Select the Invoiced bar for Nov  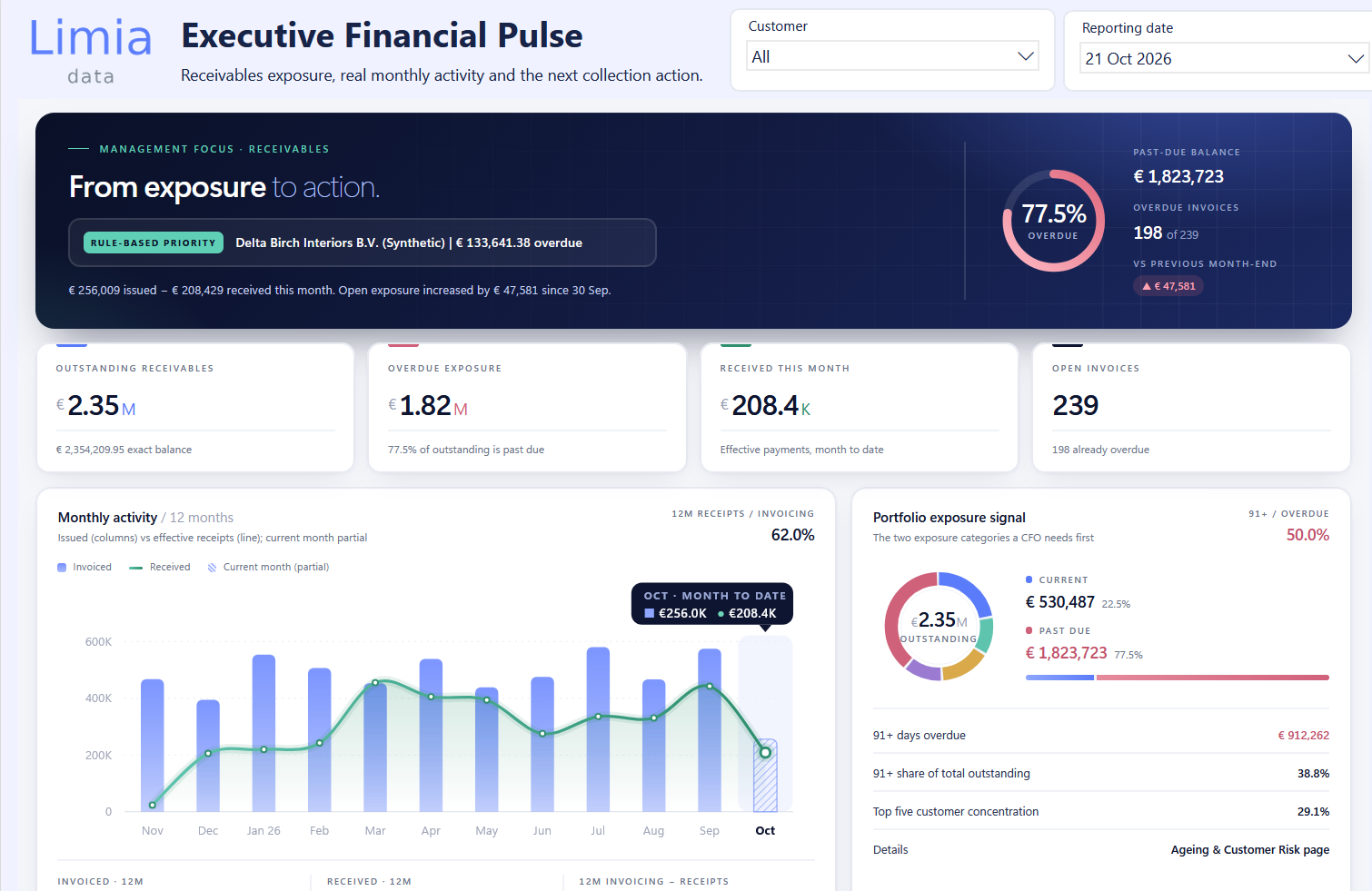153,745
